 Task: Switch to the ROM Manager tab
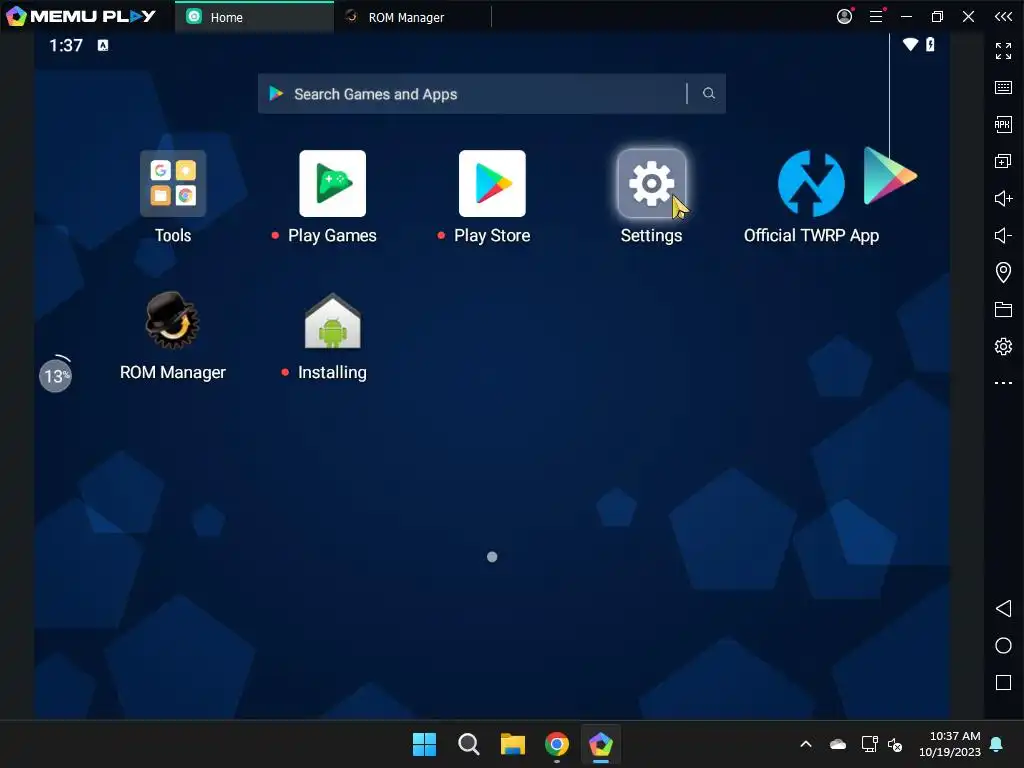pyautogui.click(x=413, y=17)
